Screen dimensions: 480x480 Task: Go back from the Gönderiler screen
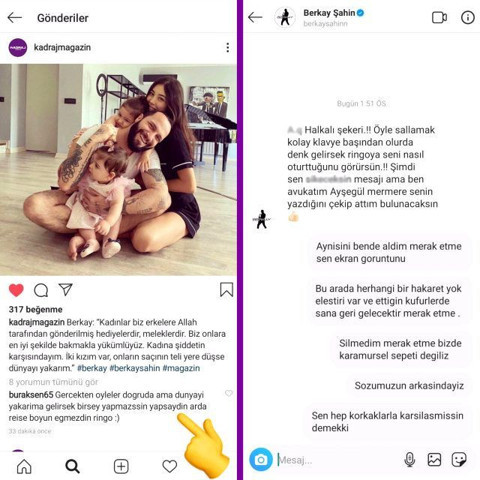pyautogui.click(x=15, y=18)
